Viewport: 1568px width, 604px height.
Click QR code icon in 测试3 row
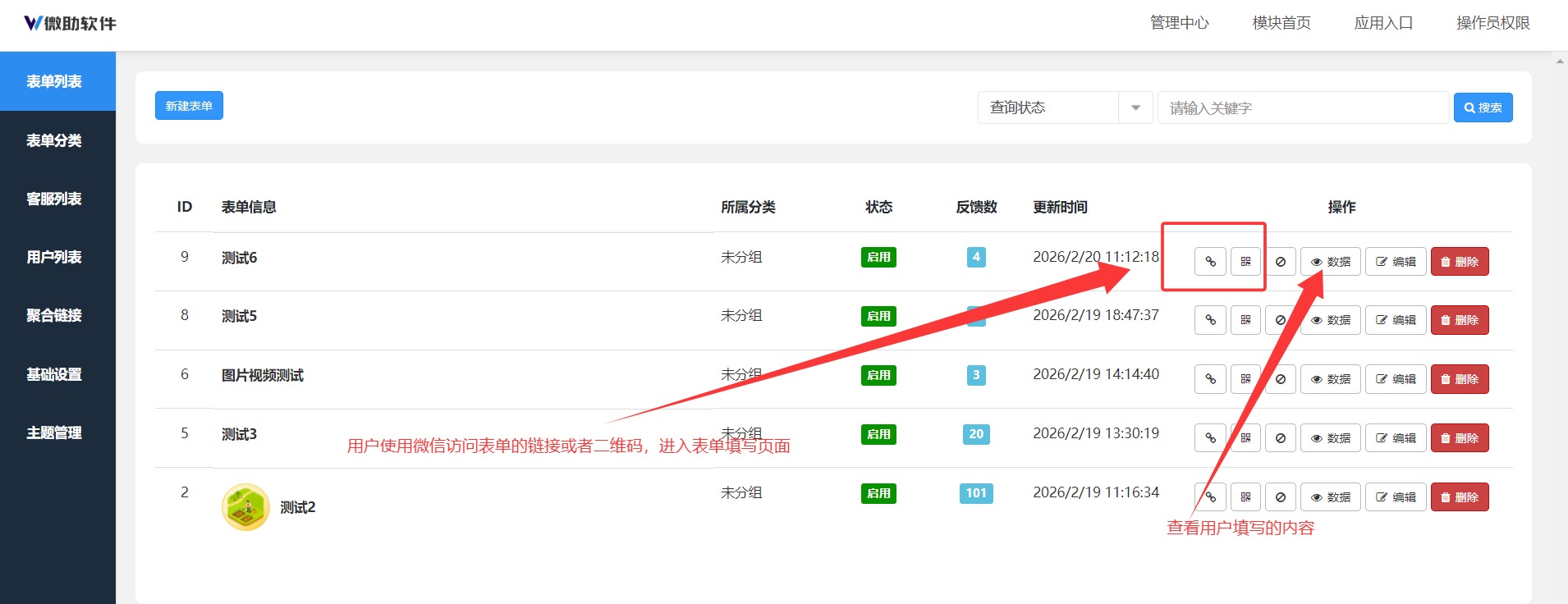click(x=1245, y=438)
